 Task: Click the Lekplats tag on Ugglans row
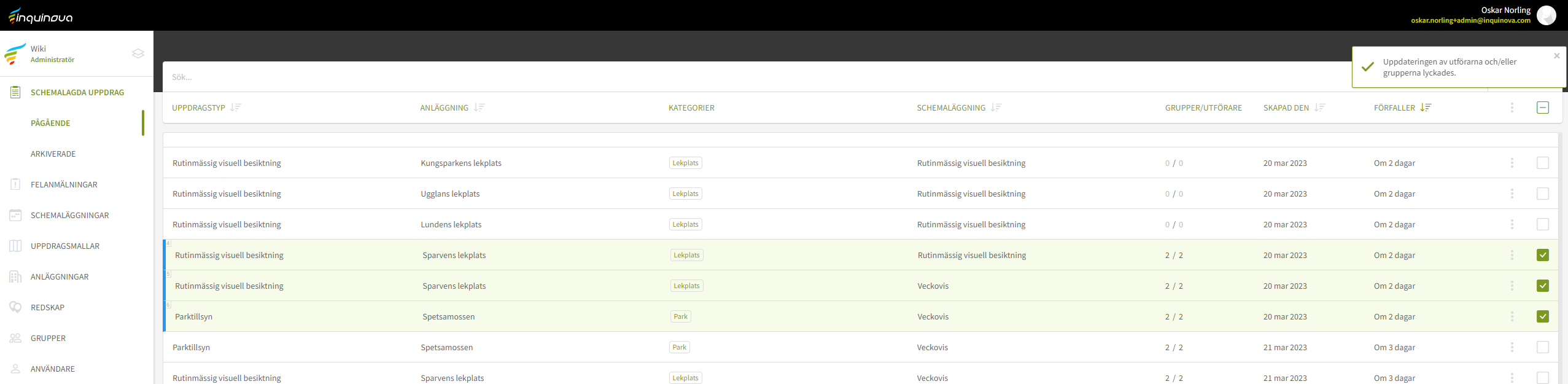click(685, 194)
